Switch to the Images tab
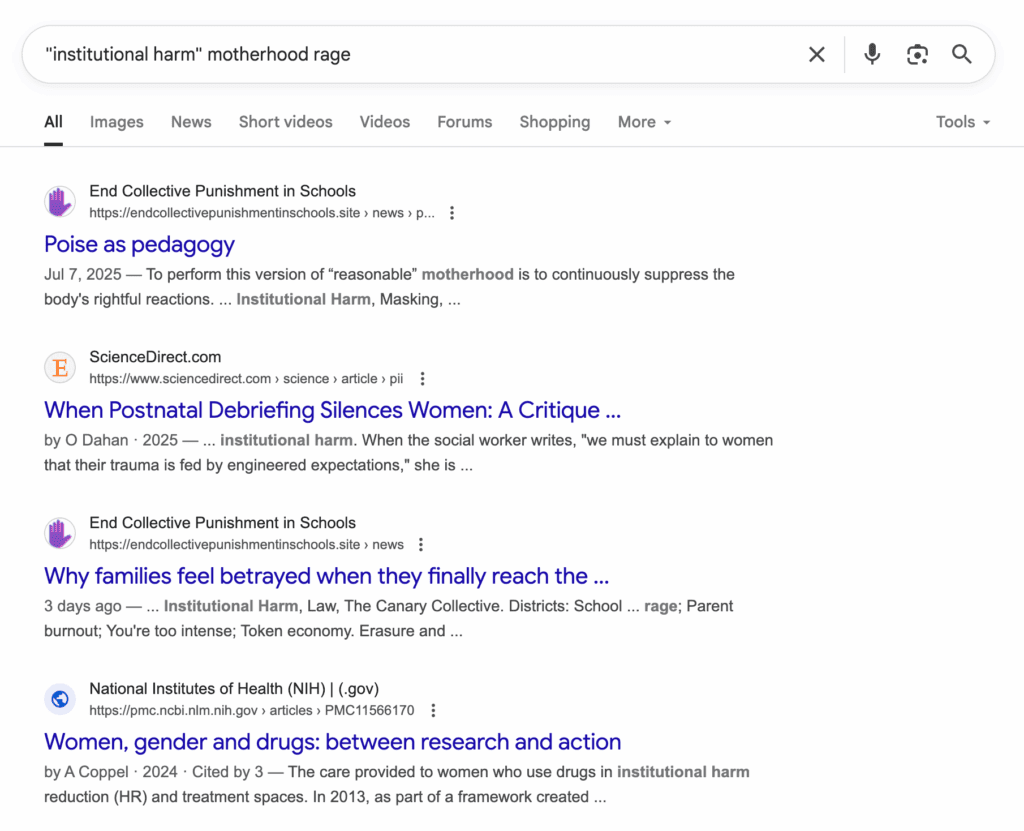 [x=116, y=121]
